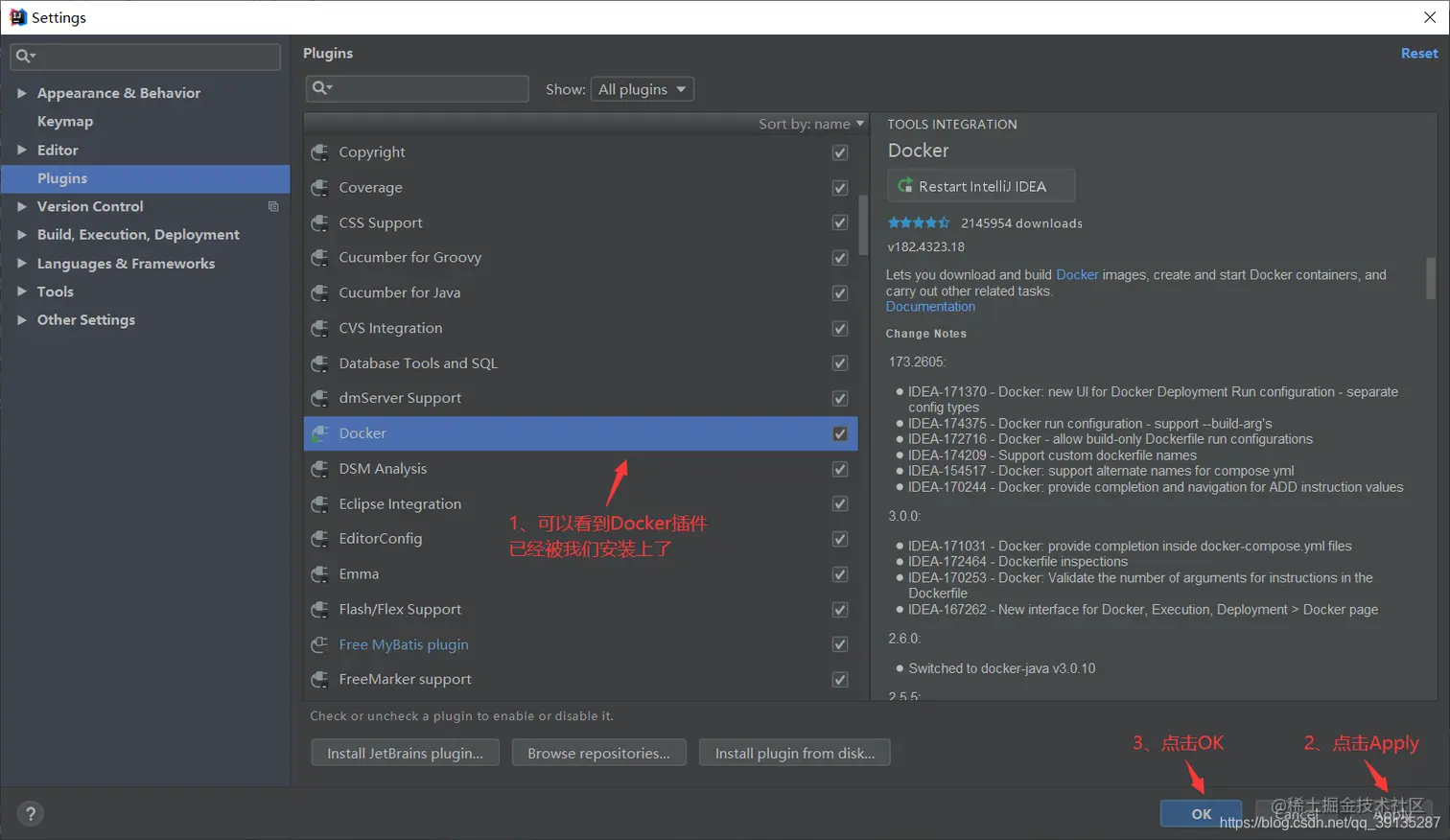The width and height of the screenshot is (1450, 840).
Task: Focus the plugin search field
Action: [x=417, y=88]
